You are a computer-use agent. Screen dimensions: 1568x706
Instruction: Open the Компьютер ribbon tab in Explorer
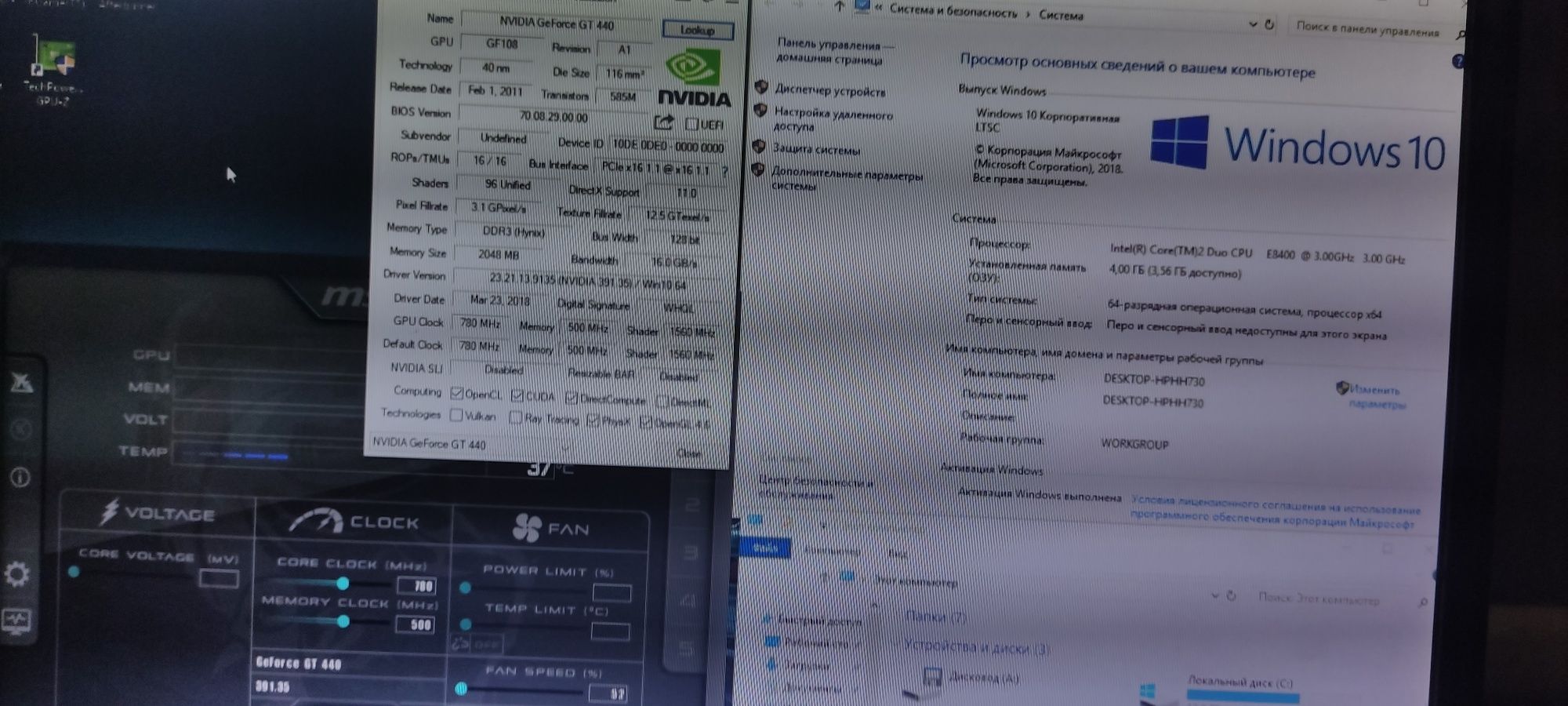pos(832,551)
